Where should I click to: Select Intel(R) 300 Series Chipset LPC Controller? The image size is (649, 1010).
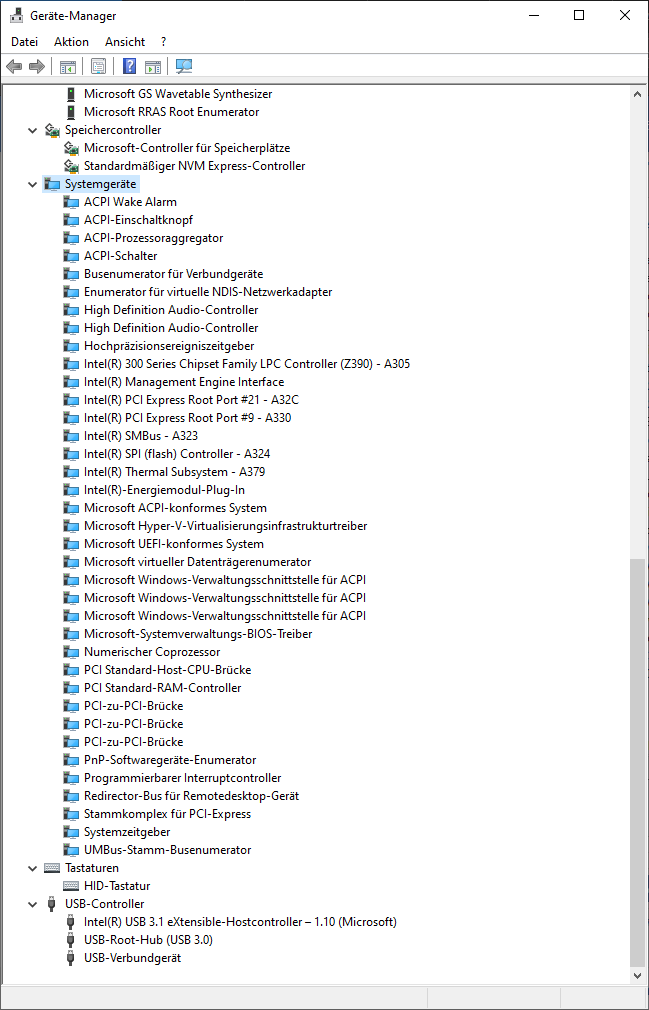coord(247,364)
